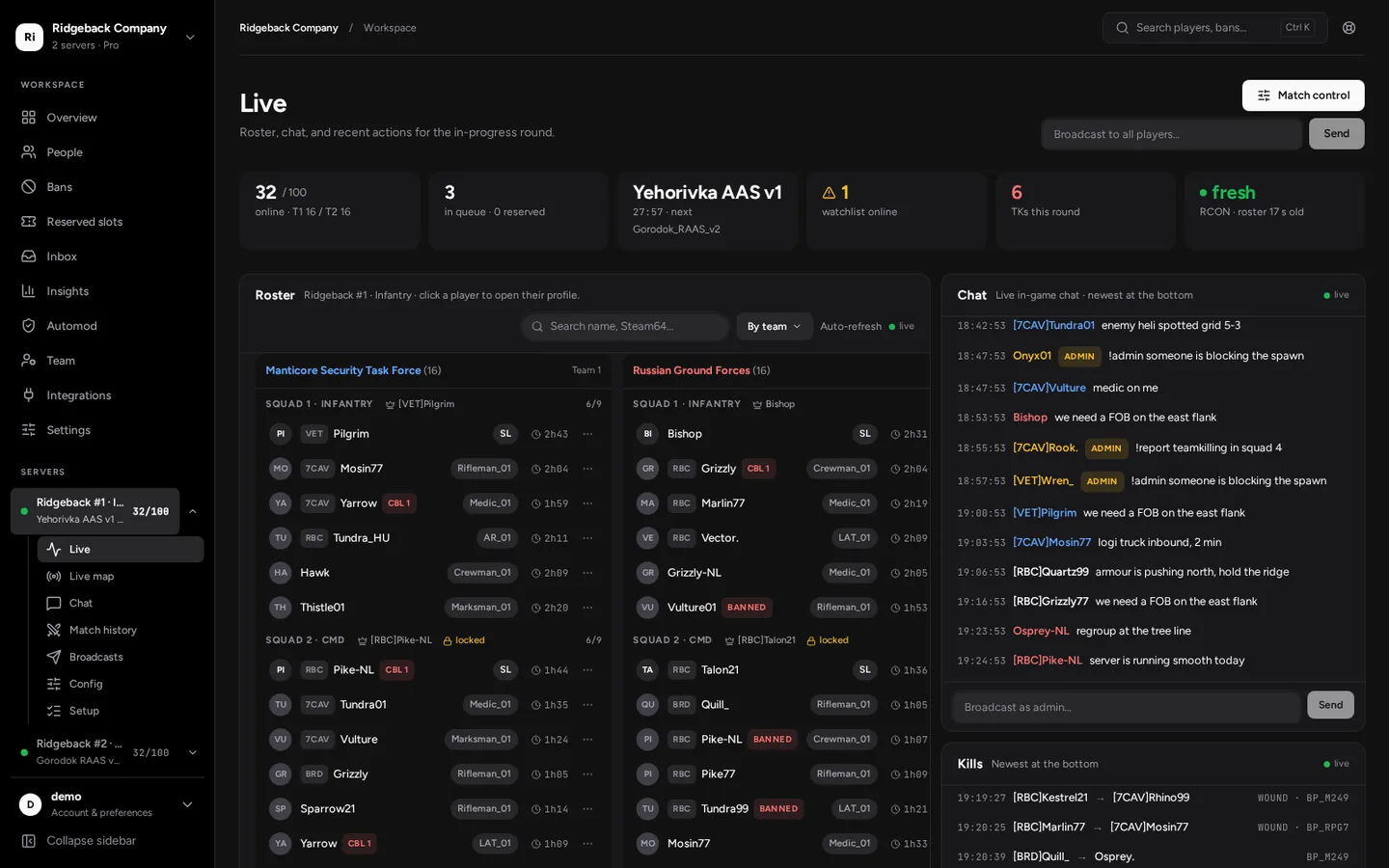Select the Live submenu item

point(121,550)
